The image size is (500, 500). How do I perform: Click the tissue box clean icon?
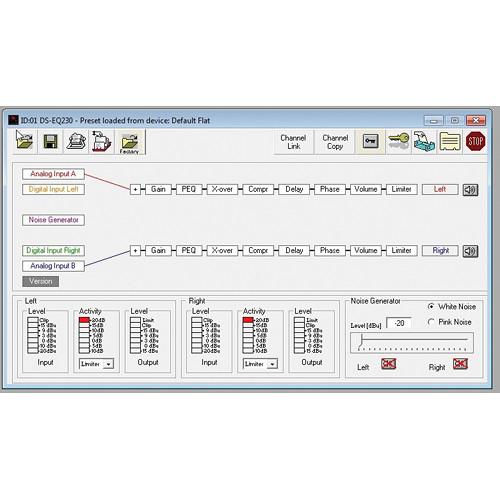(x=424, y=141)
